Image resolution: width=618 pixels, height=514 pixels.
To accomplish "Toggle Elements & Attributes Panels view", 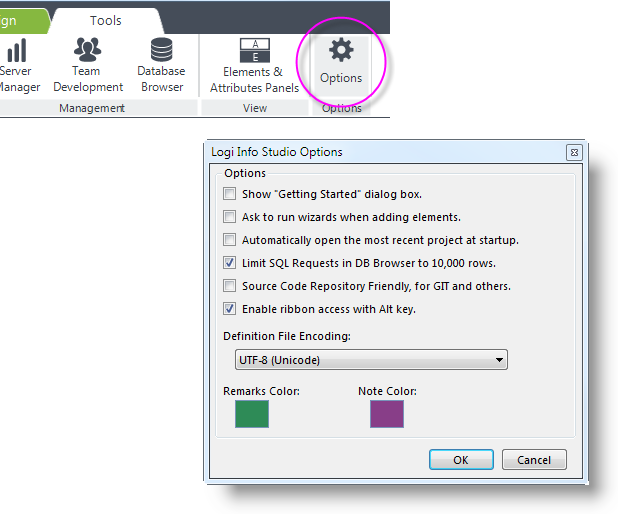I will coord(255,66).
